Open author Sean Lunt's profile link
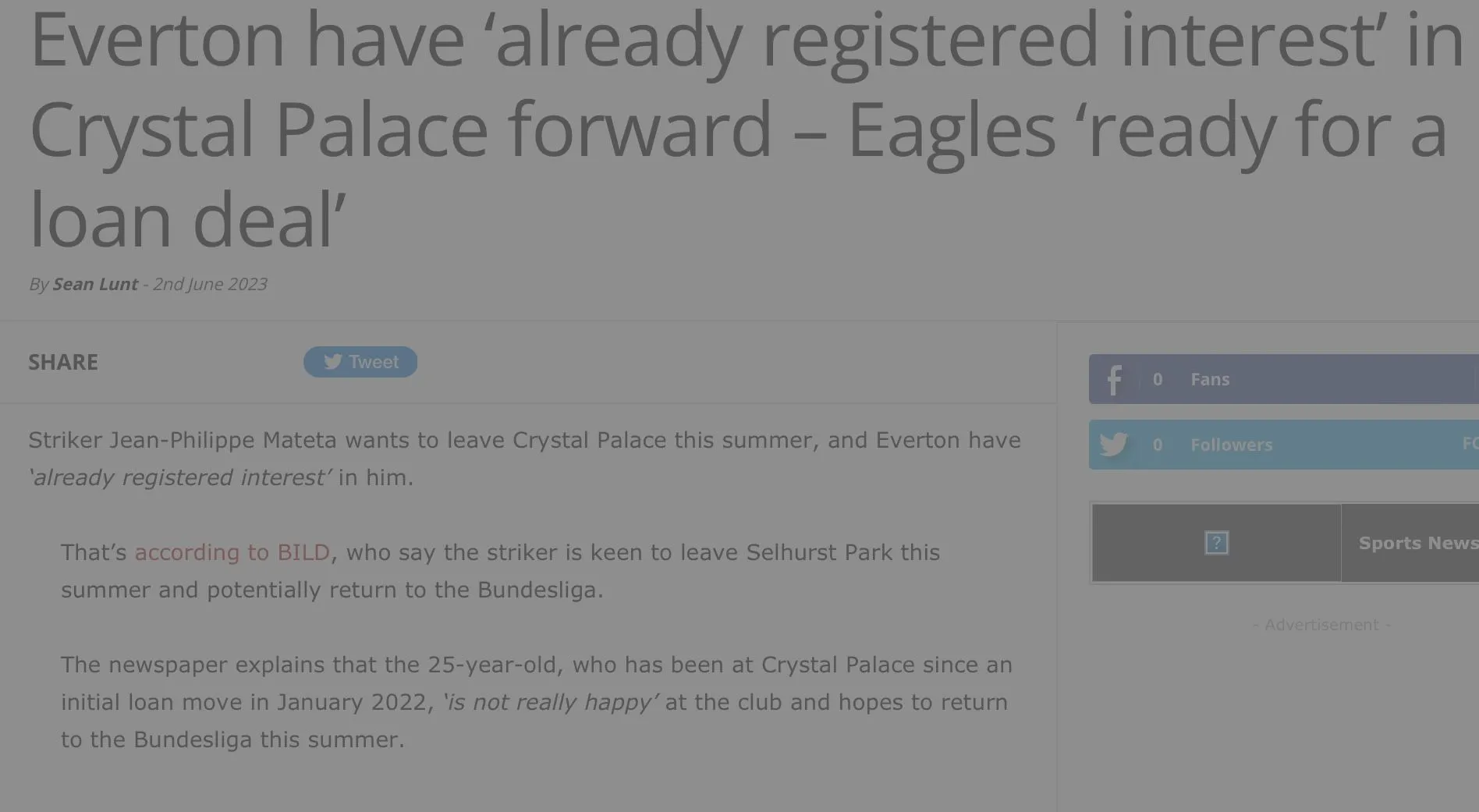The height and width of the screenshot is (812, 1479). point(95,284)
